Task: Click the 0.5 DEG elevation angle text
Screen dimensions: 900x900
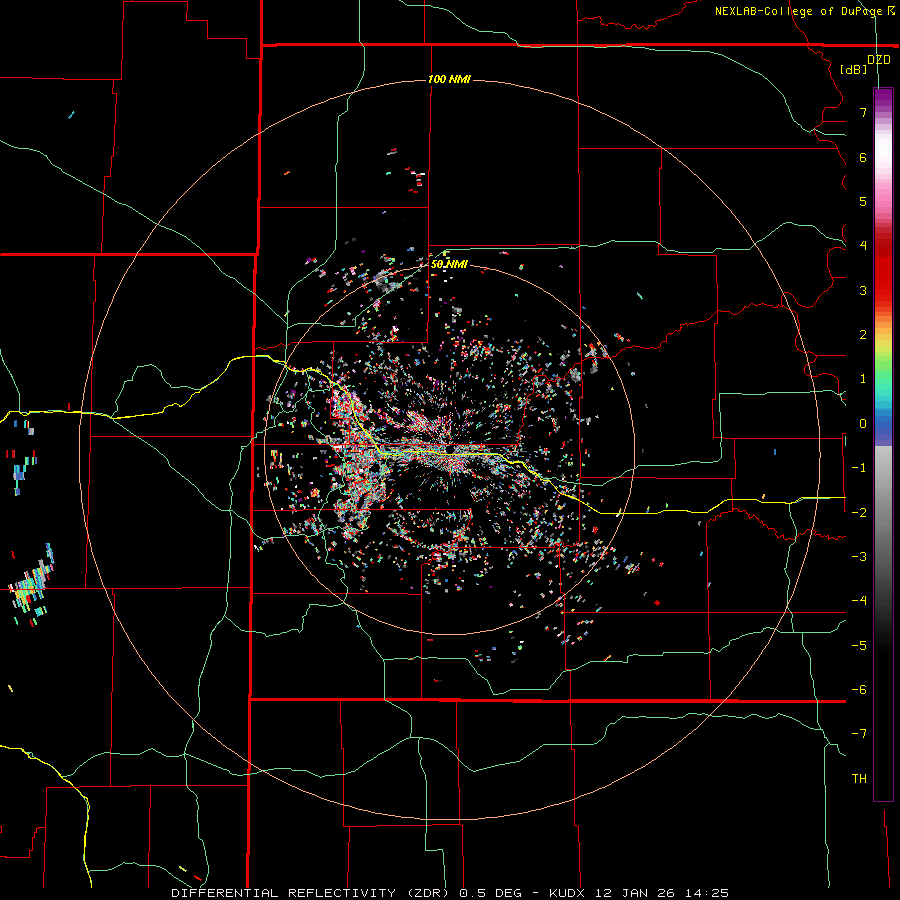Action: [x=490, y=893]
